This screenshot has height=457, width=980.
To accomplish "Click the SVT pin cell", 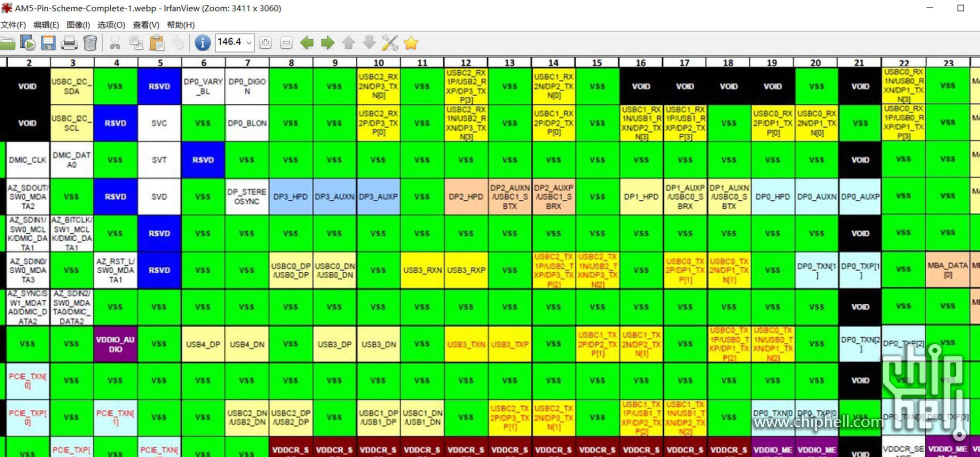I will point(159,160).
